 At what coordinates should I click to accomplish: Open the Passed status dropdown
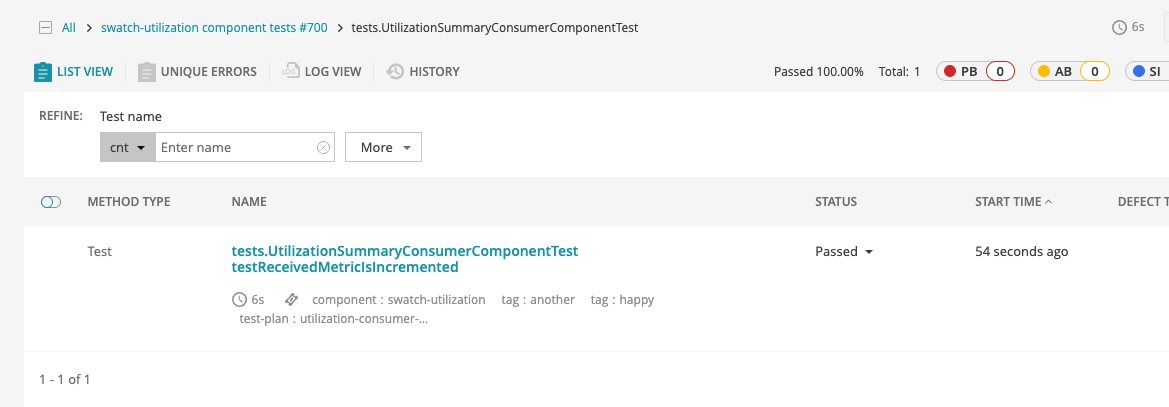(844, 252)
